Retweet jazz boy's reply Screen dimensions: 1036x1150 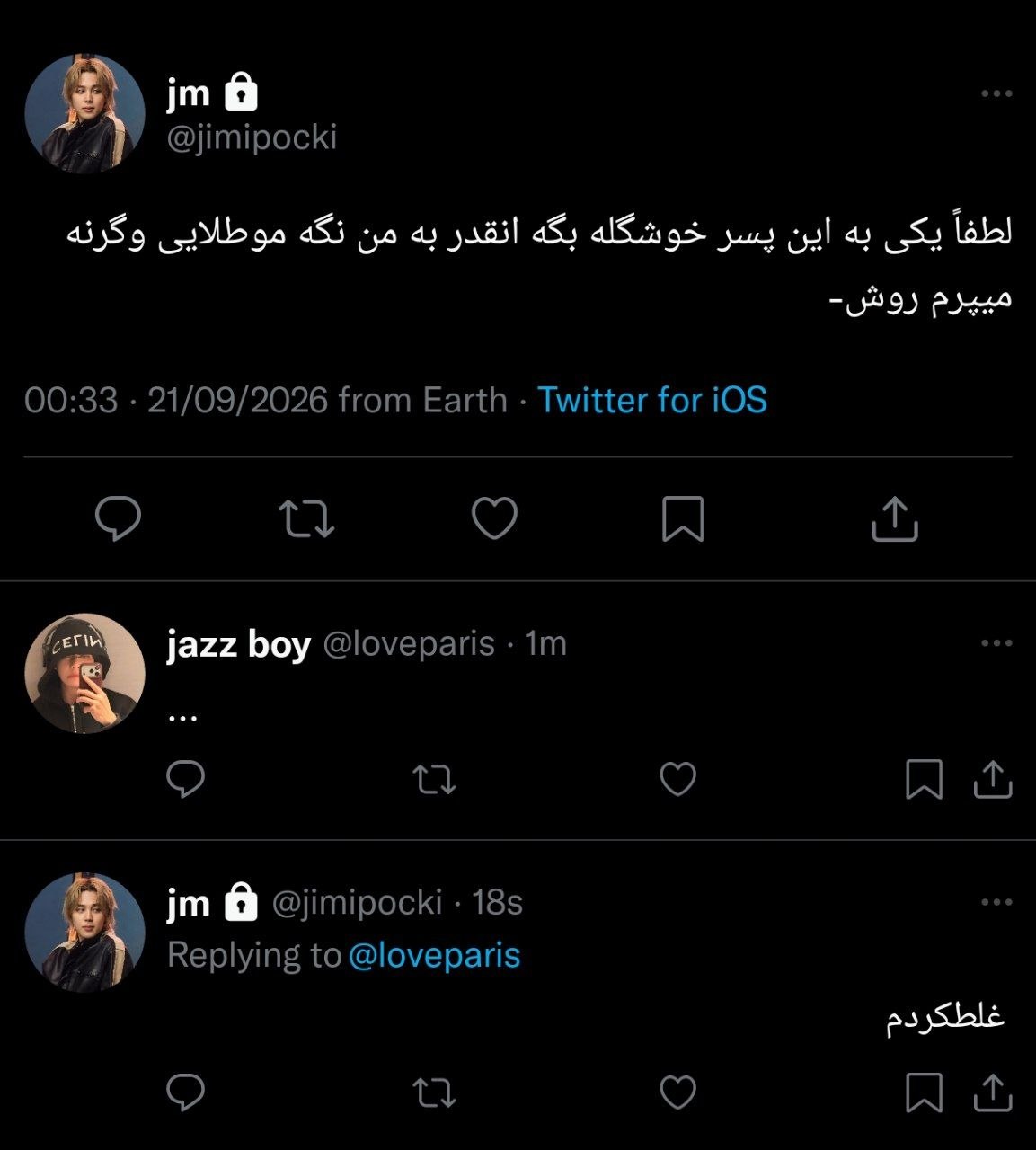click(x=435, y=779)
